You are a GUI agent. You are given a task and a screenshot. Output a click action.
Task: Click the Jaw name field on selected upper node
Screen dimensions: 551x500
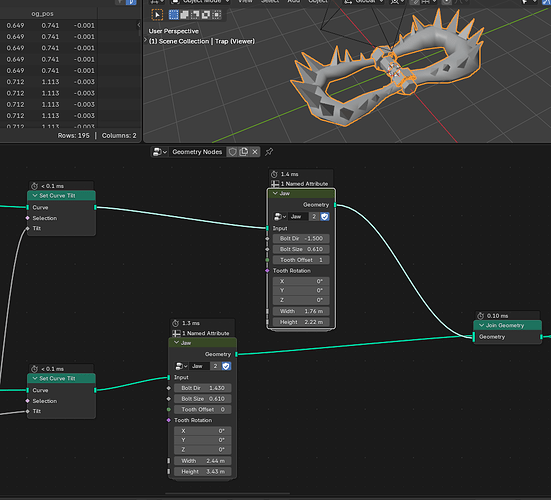pyautogui.click(x=298, y=216)
